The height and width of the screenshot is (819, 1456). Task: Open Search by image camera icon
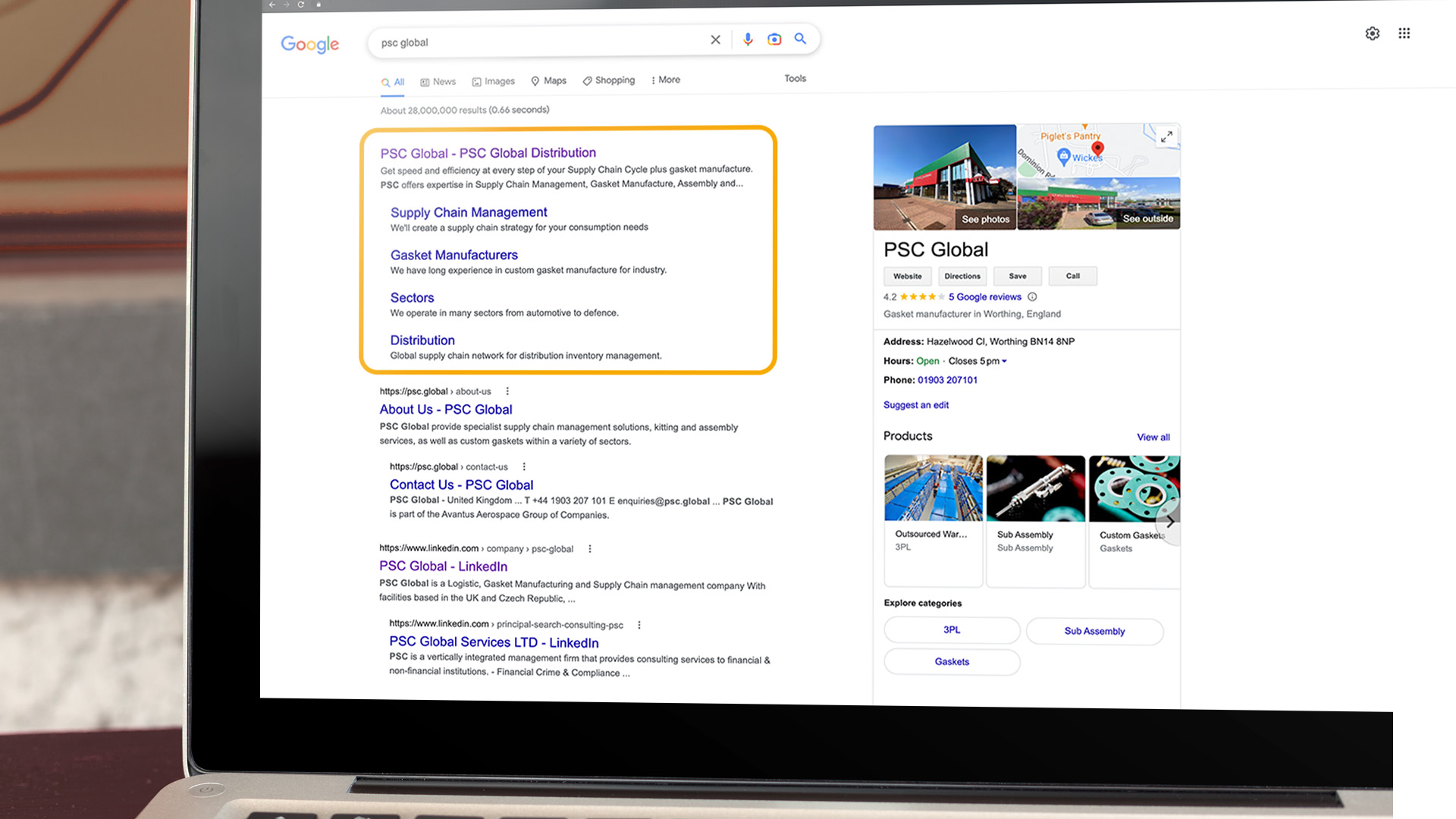pyautogui.click(x=774, y=39)
